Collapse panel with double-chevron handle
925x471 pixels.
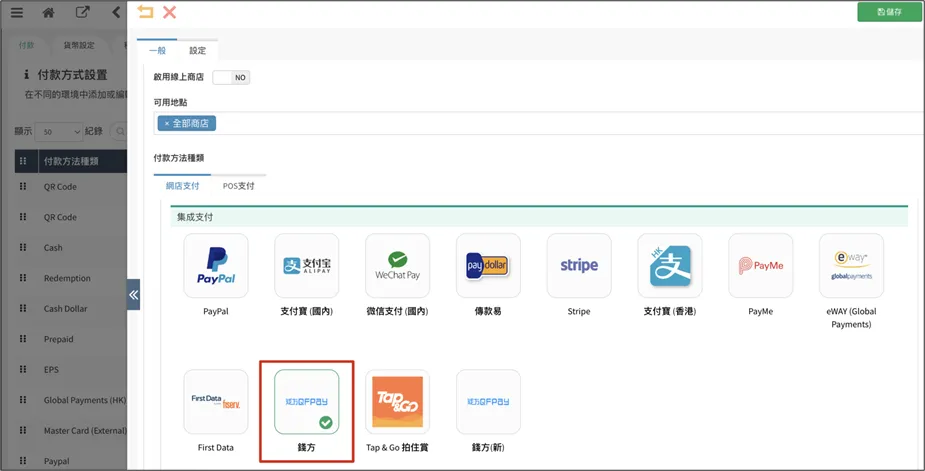[x=134, y=295]
